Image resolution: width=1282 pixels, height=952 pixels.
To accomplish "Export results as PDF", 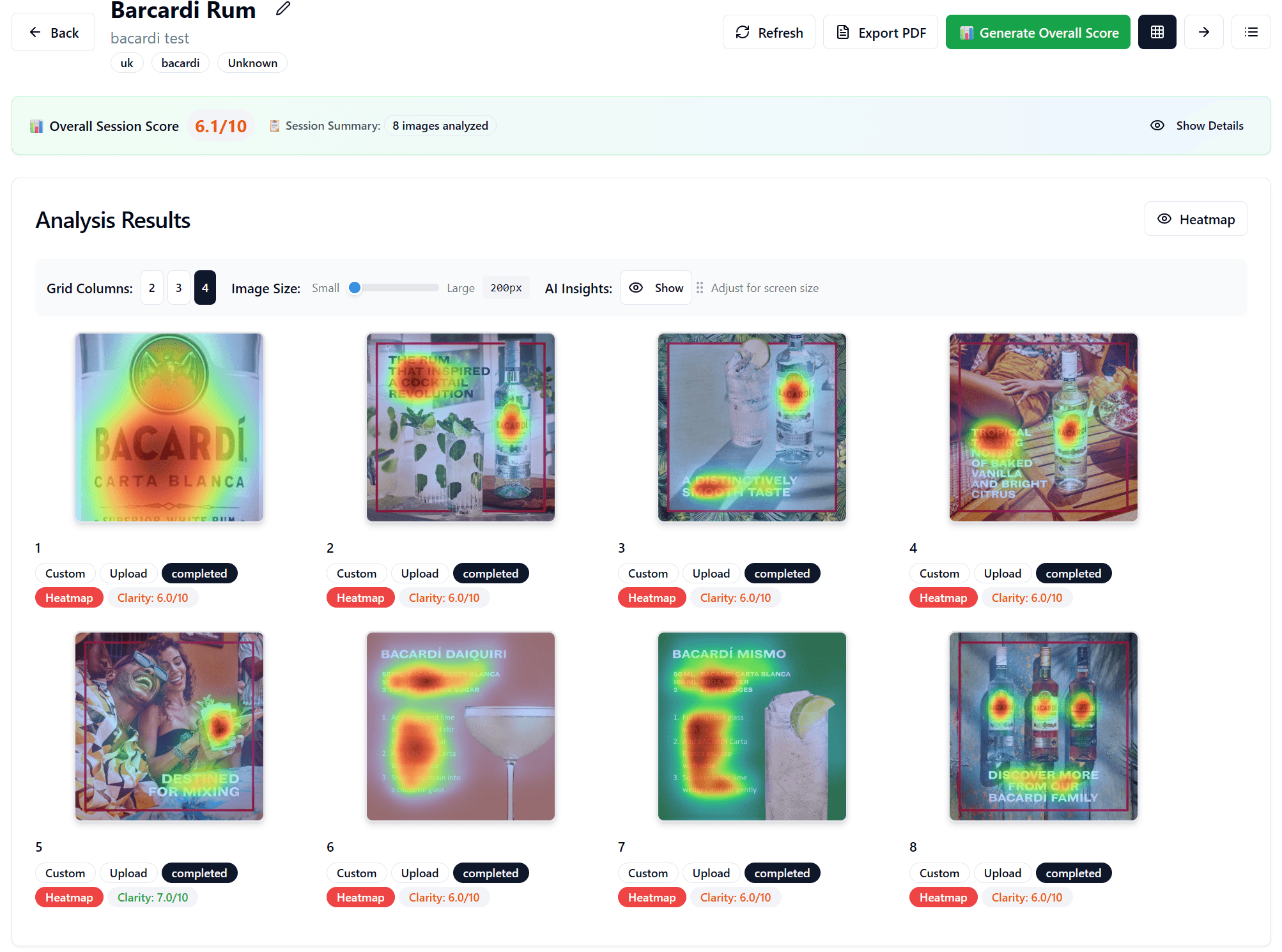I will (x=880, y=33).
